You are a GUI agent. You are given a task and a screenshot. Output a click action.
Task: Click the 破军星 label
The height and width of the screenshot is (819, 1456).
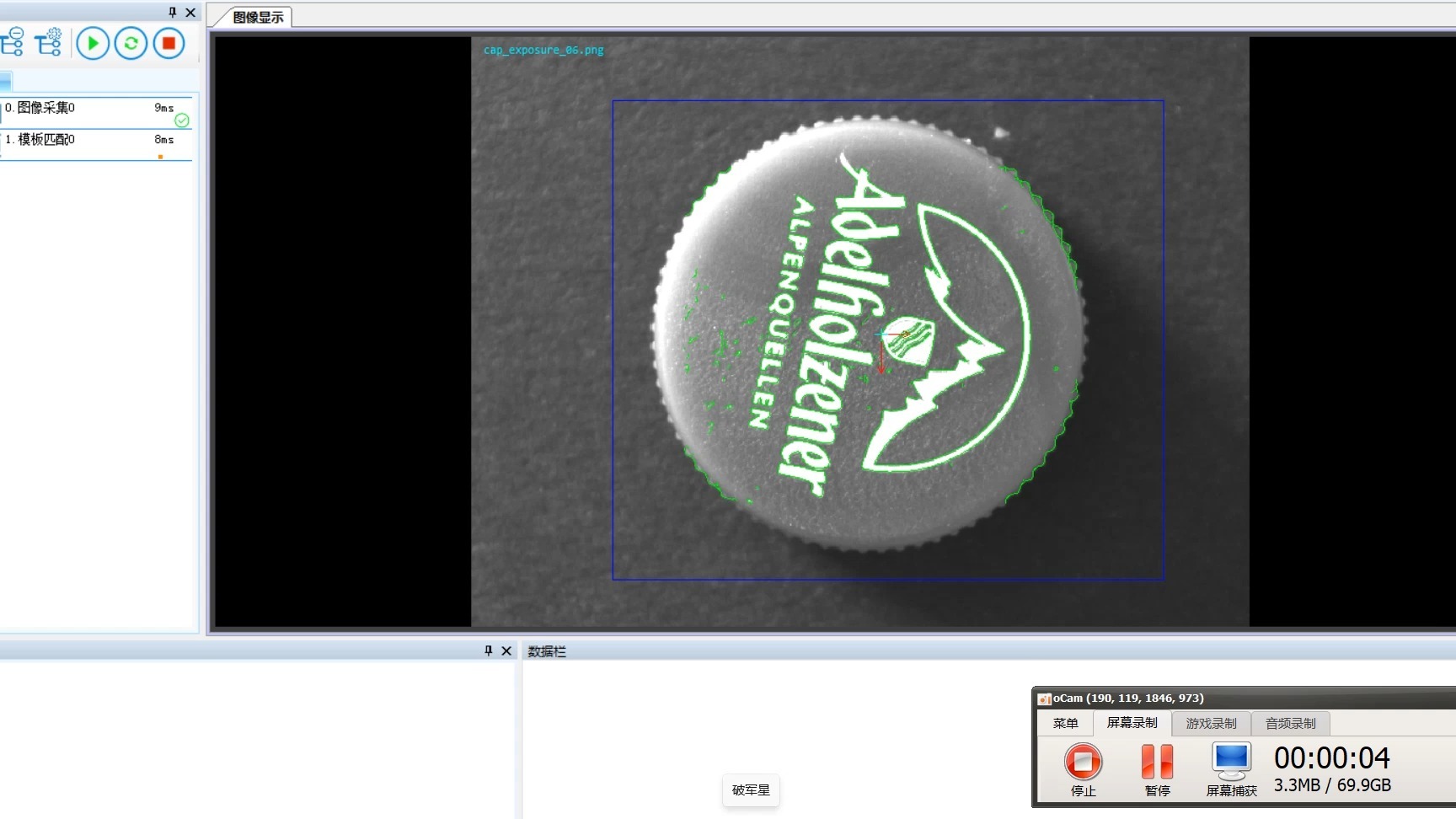pyautogui.click(x=751, y=790)
